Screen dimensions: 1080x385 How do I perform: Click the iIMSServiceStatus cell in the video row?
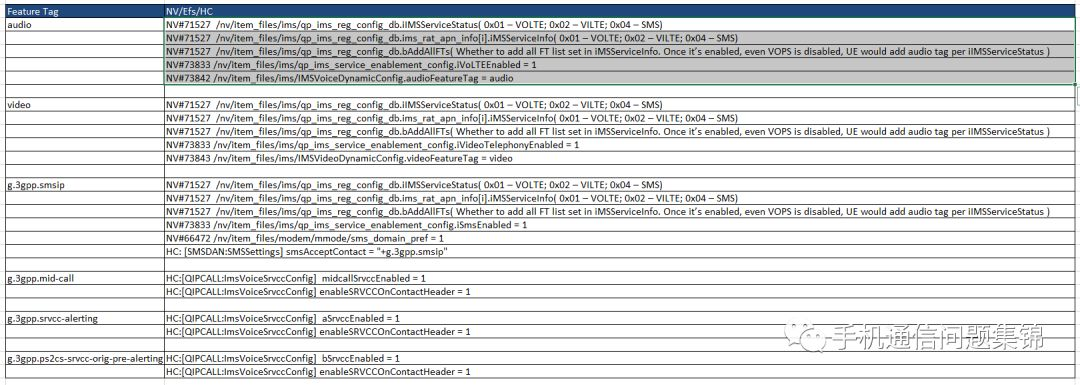click(x=619, y=105)
